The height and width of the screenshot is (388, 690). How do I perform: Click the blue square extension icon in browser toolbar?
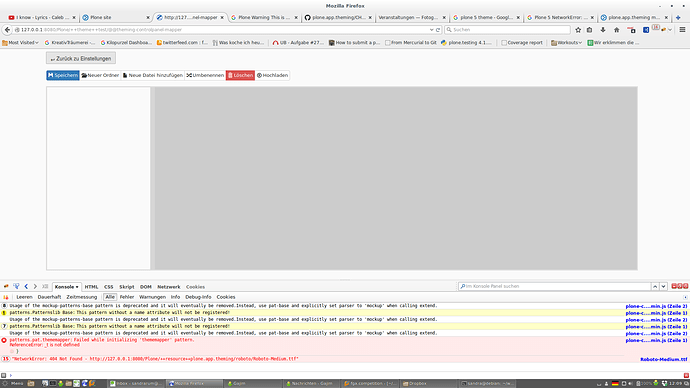(x=646, y=29)
